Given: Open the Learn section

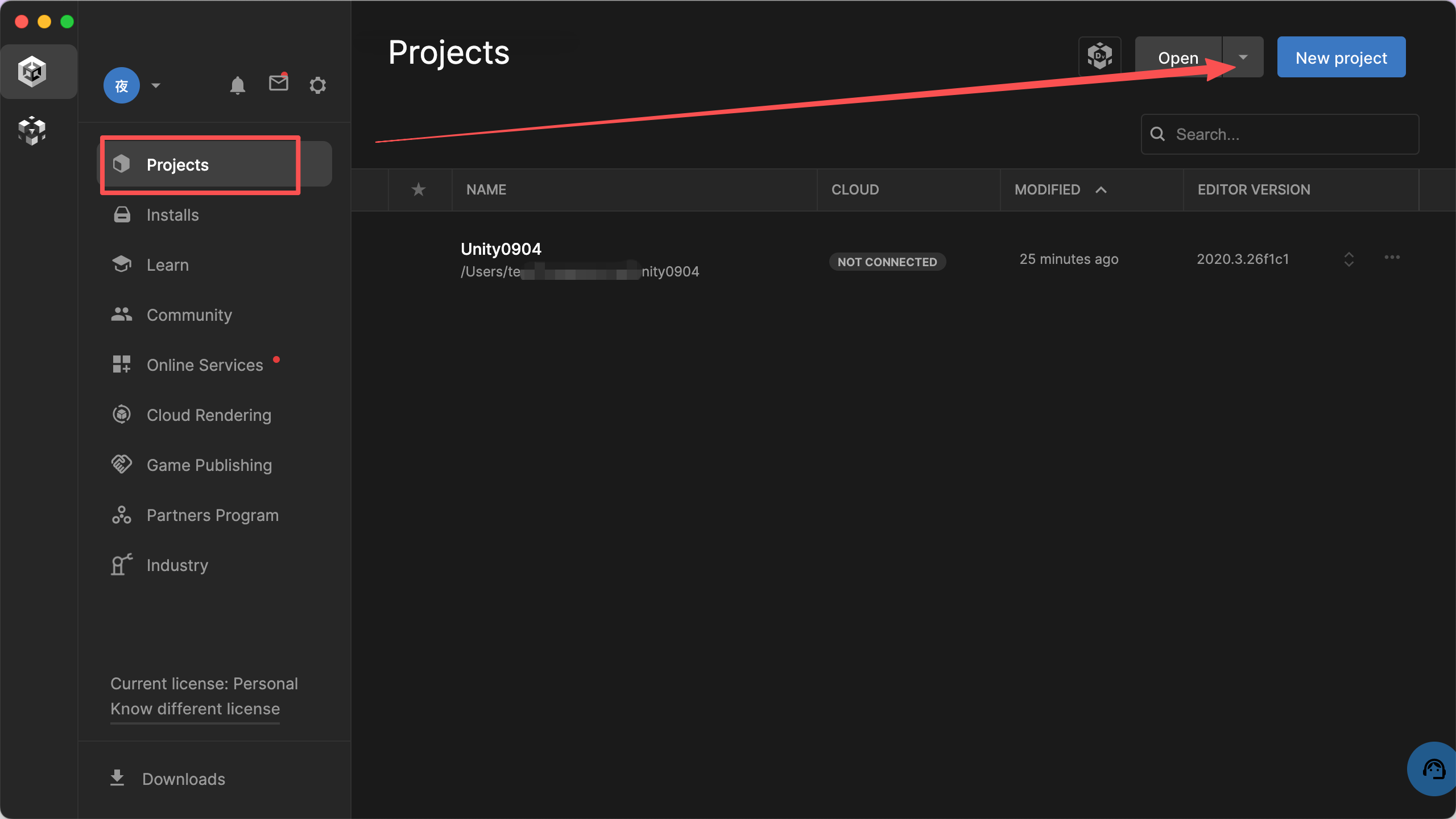Looking at the screenshot, I should coord(214,265).
